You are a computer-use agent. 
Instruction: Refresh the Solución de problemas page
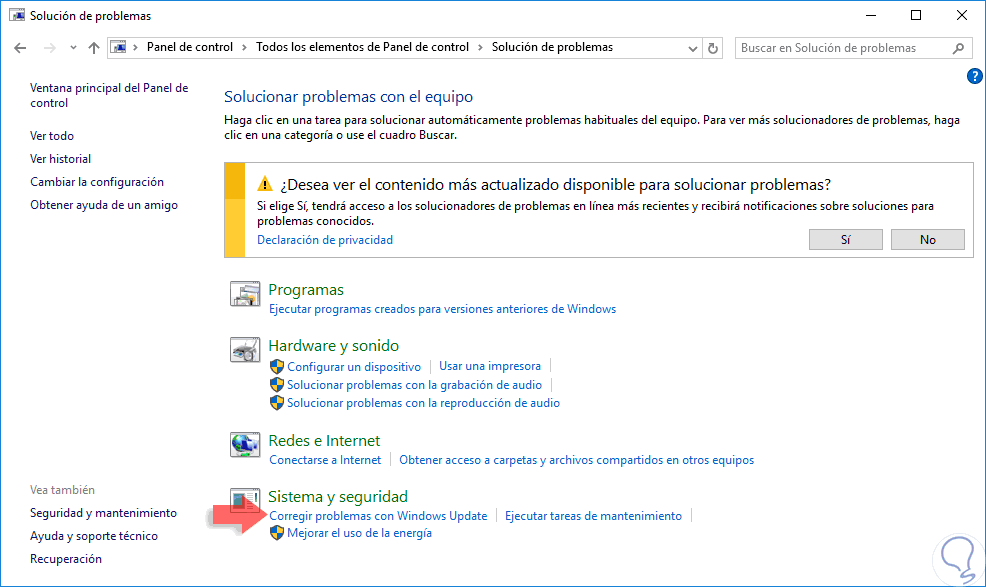[x=712, y=48]
